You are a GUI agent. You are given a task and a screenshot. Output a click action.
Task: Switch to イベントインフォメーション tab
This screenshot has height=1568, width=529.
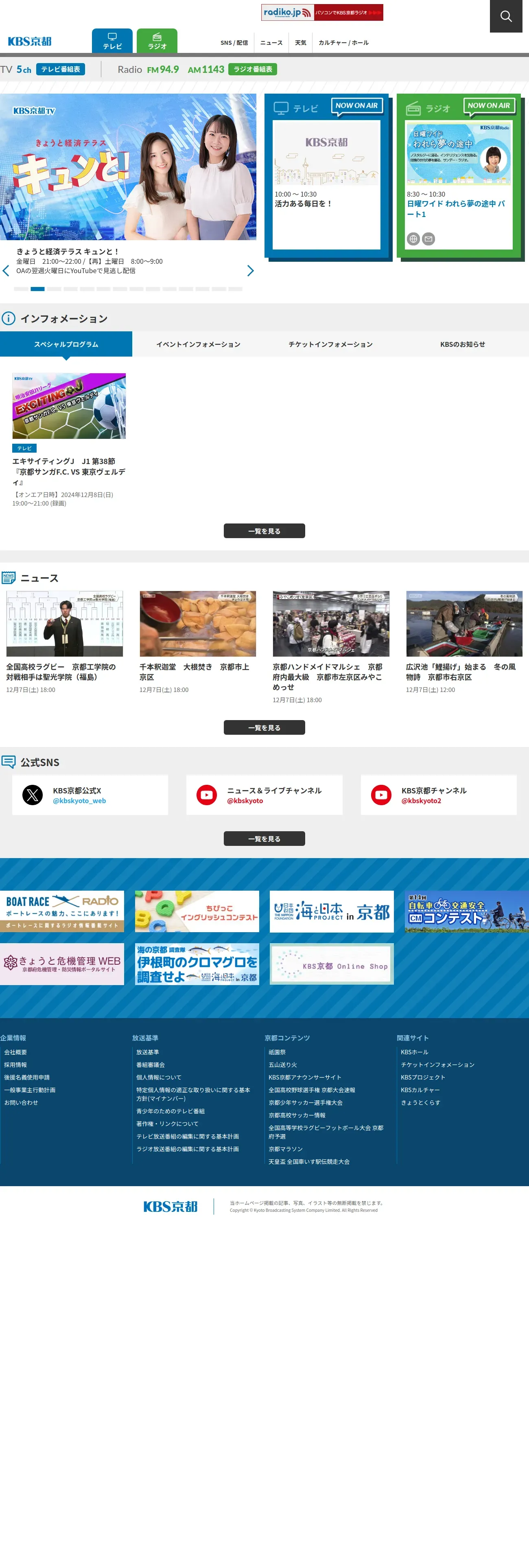[199, 344]
